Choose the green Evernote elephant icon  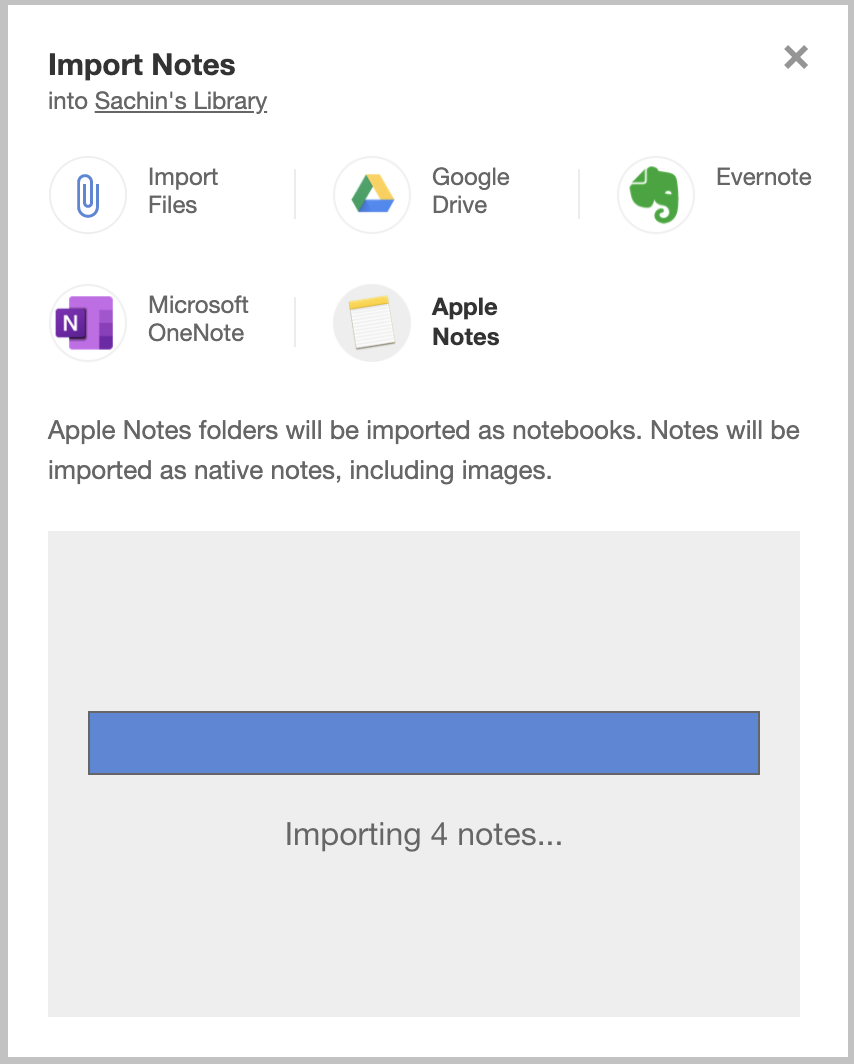pyautogui.click(x=655, y=195)
